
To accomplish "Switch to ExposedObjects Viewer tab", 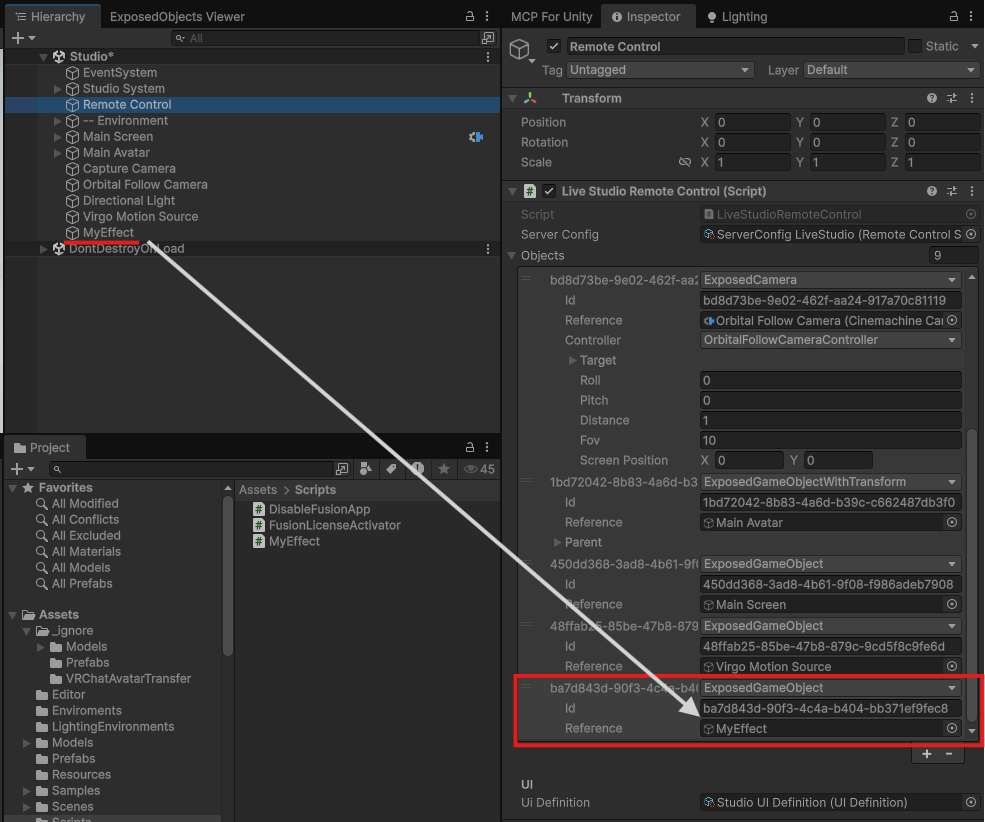I will click(x=177, y=17).
